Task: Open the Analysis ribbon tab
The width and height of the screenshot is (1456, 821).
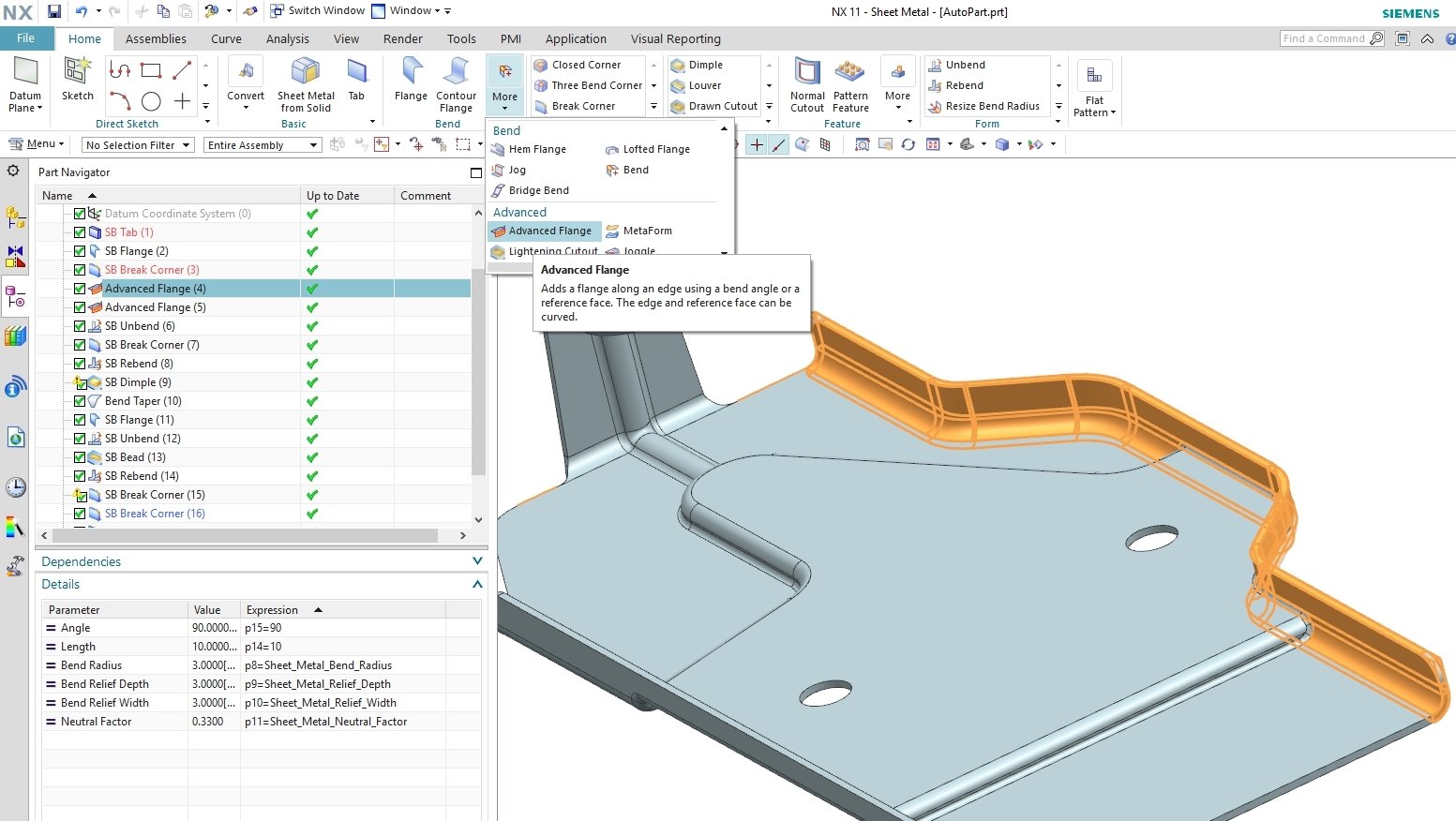Action: pyautogui.click(x=287, y=38)
